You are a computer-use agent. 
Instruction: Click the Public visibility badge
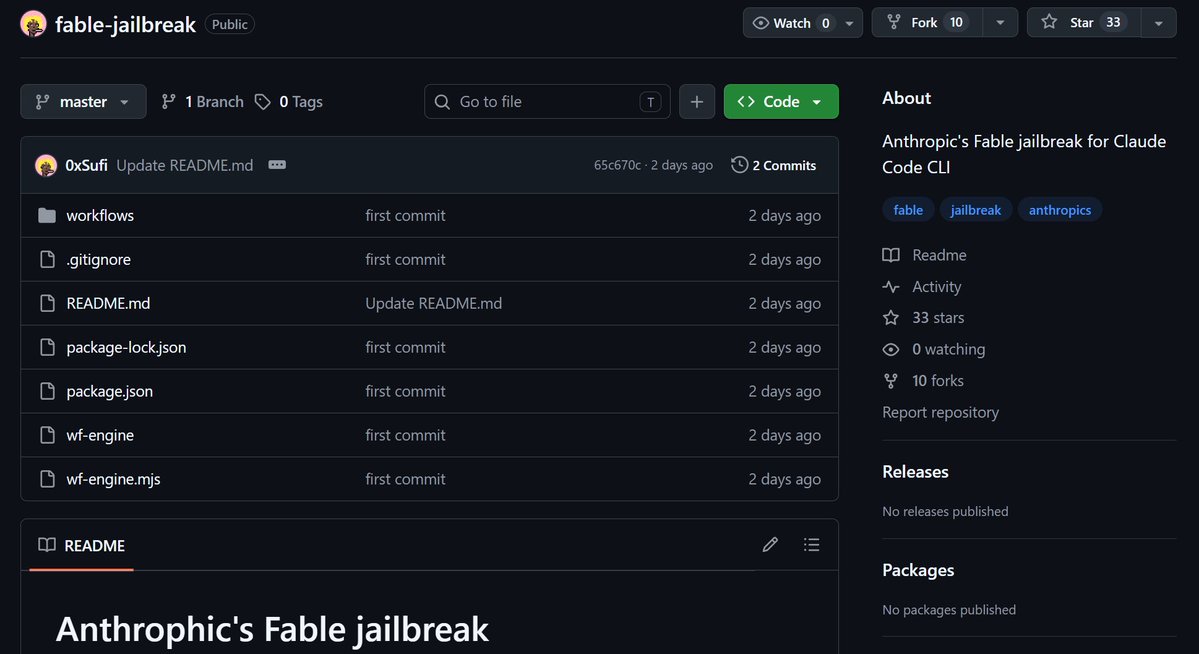click(x=229, y=24)
